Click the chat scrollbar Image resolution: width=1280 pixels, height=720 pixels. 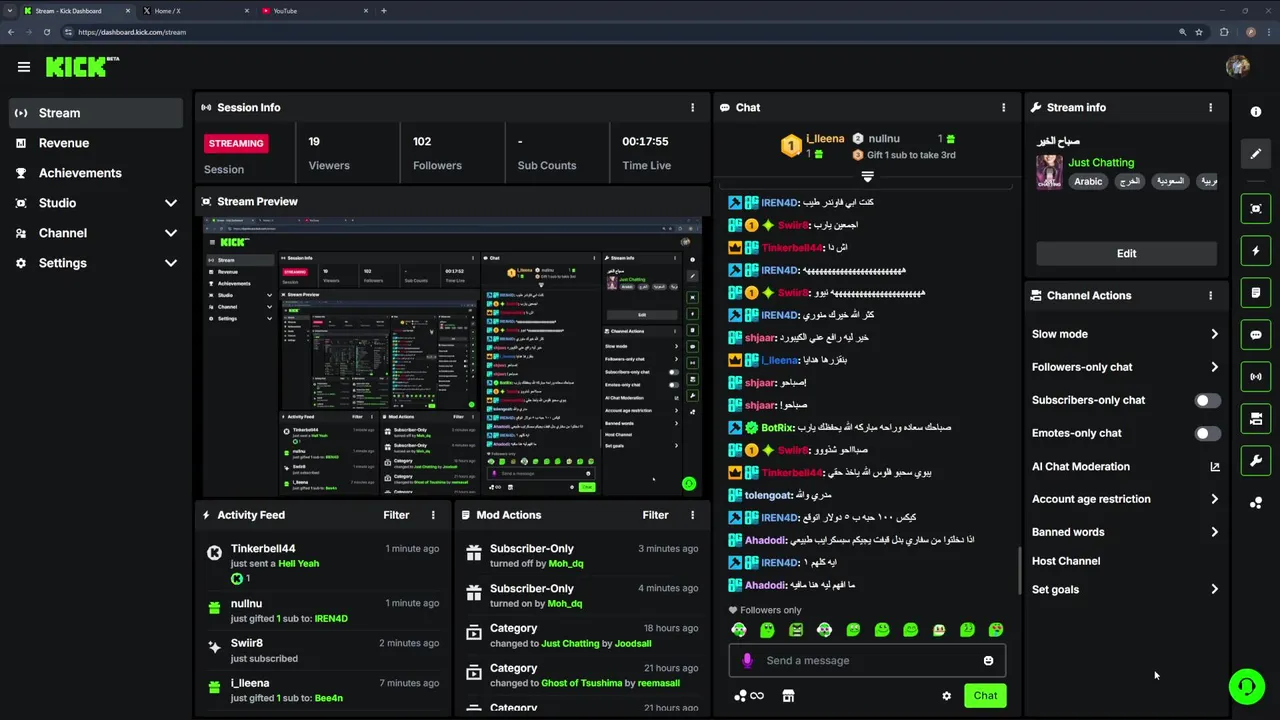(x=1020, y=572)
